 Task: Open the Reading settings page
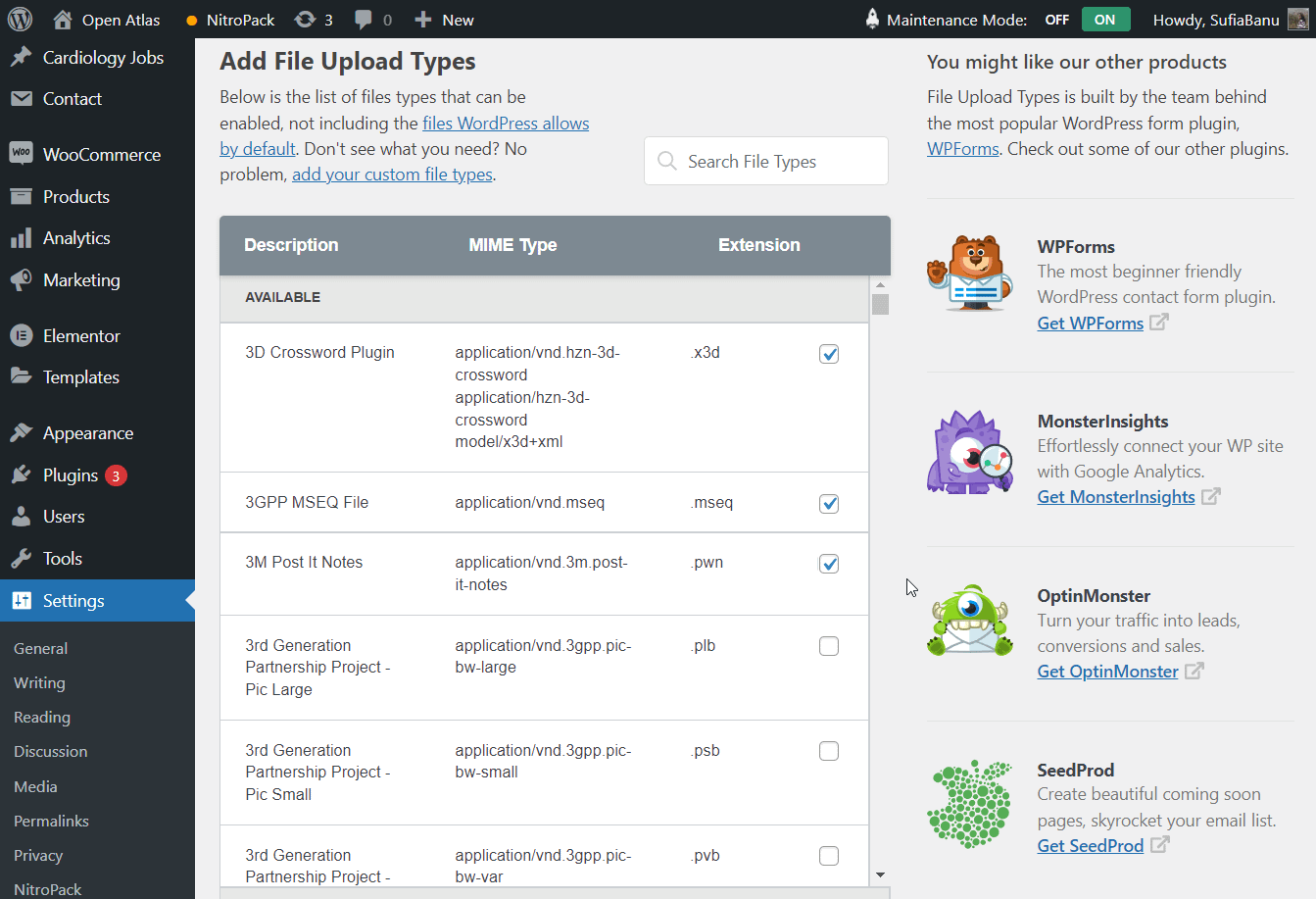coord(42,717)
